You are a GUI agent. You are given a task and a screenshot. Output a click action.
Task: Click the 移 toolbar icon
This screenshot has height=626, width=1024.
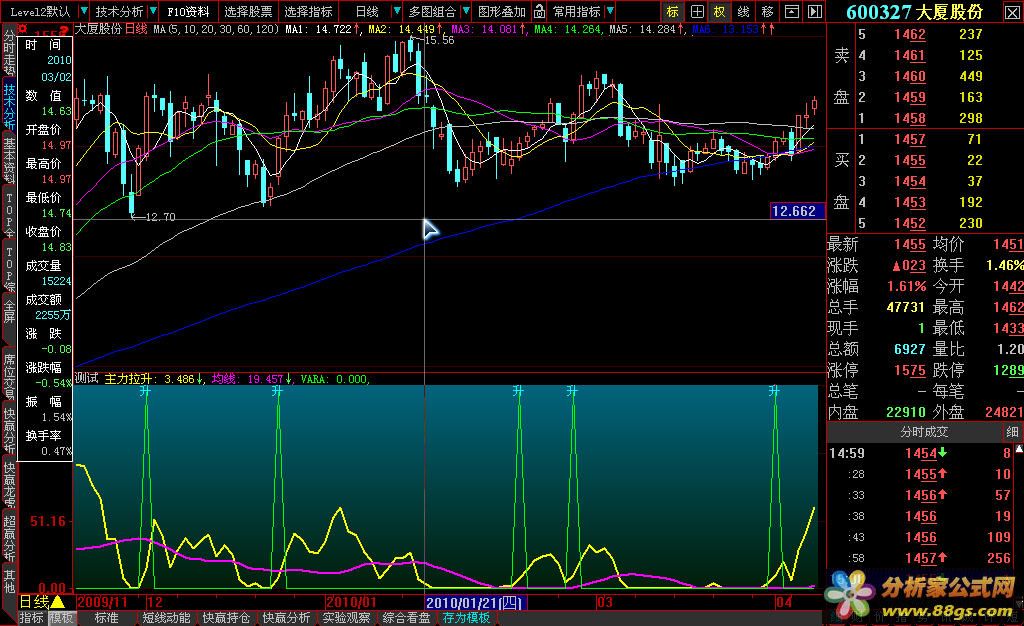tap(767, 11)
